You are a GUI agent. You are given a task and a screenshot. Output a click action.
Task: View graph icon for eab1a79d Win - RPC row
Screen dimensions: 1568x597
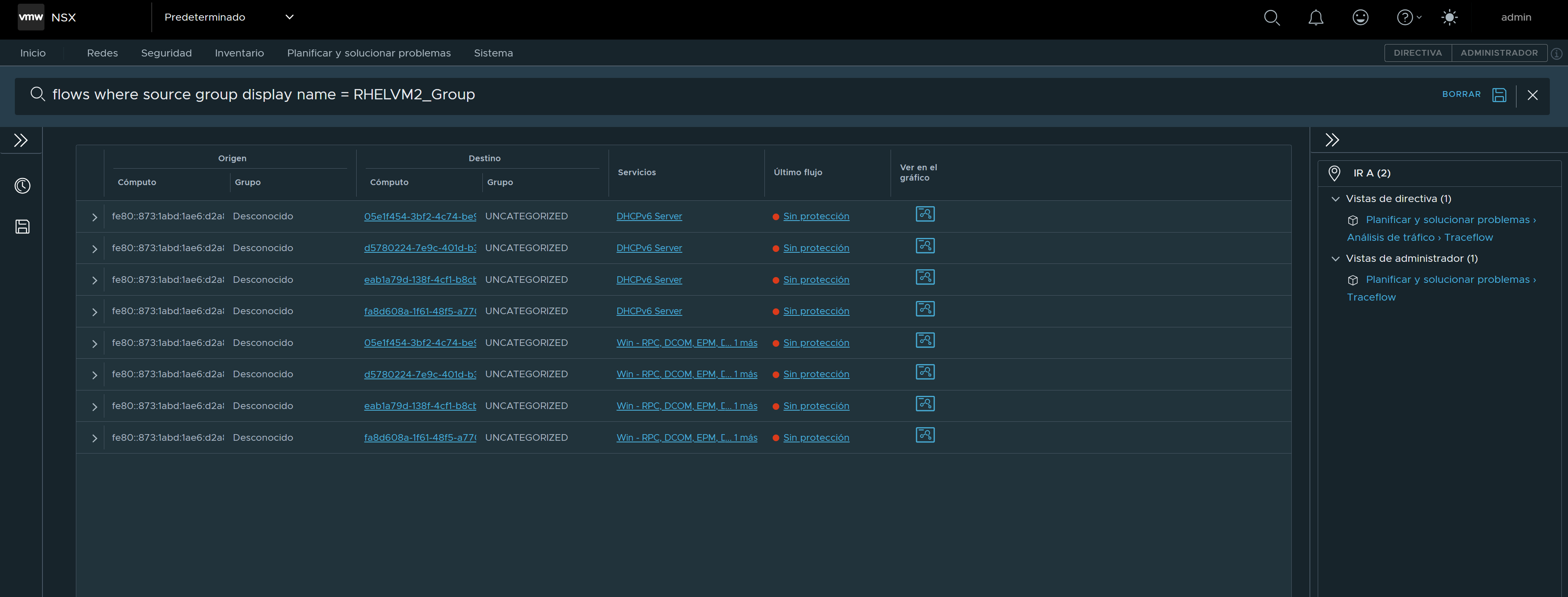[925, 404]
